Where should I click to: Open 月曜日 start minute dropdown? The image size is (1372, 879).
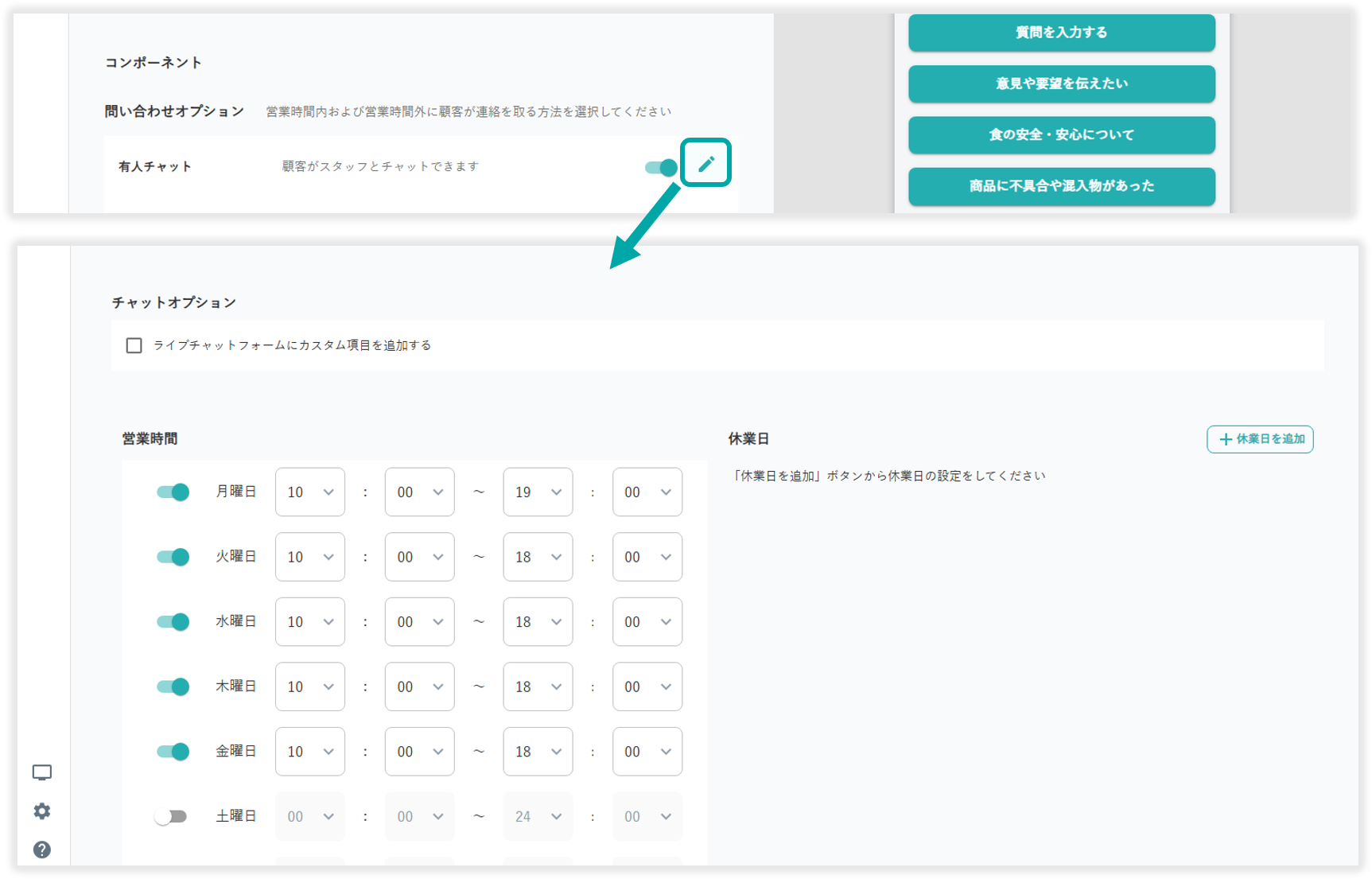point(420,492)
